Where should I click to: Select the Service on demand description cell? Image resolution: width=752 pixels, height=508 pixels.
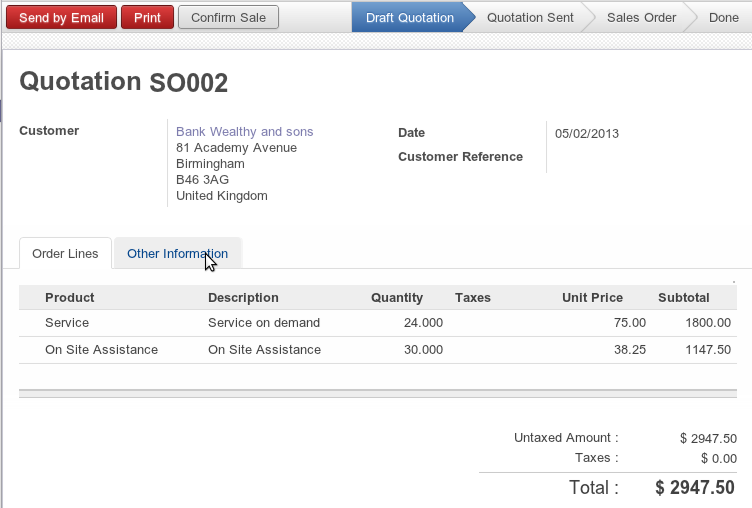pos(264,323)
